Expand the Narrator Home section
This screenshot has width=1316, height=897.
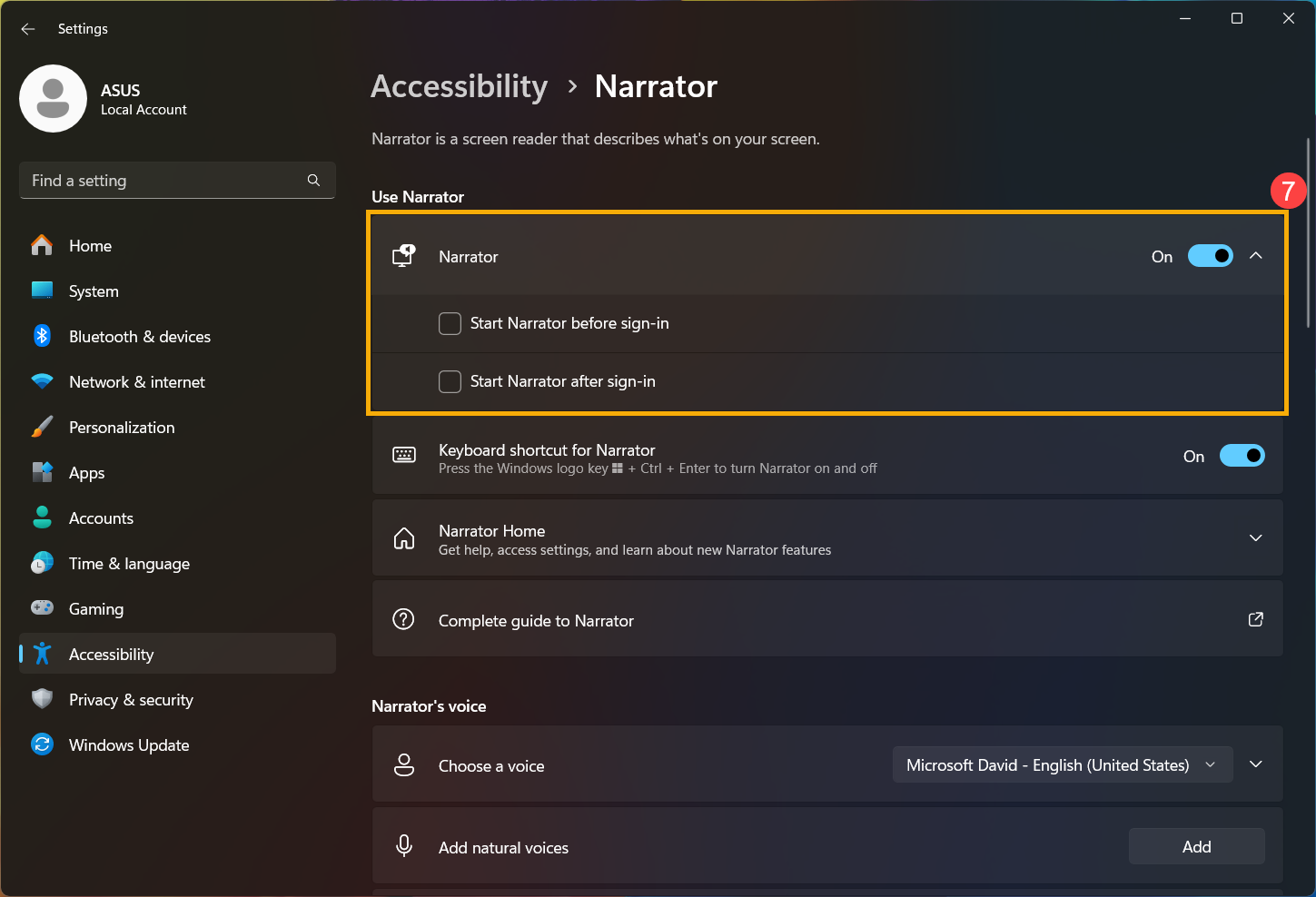1256,538
